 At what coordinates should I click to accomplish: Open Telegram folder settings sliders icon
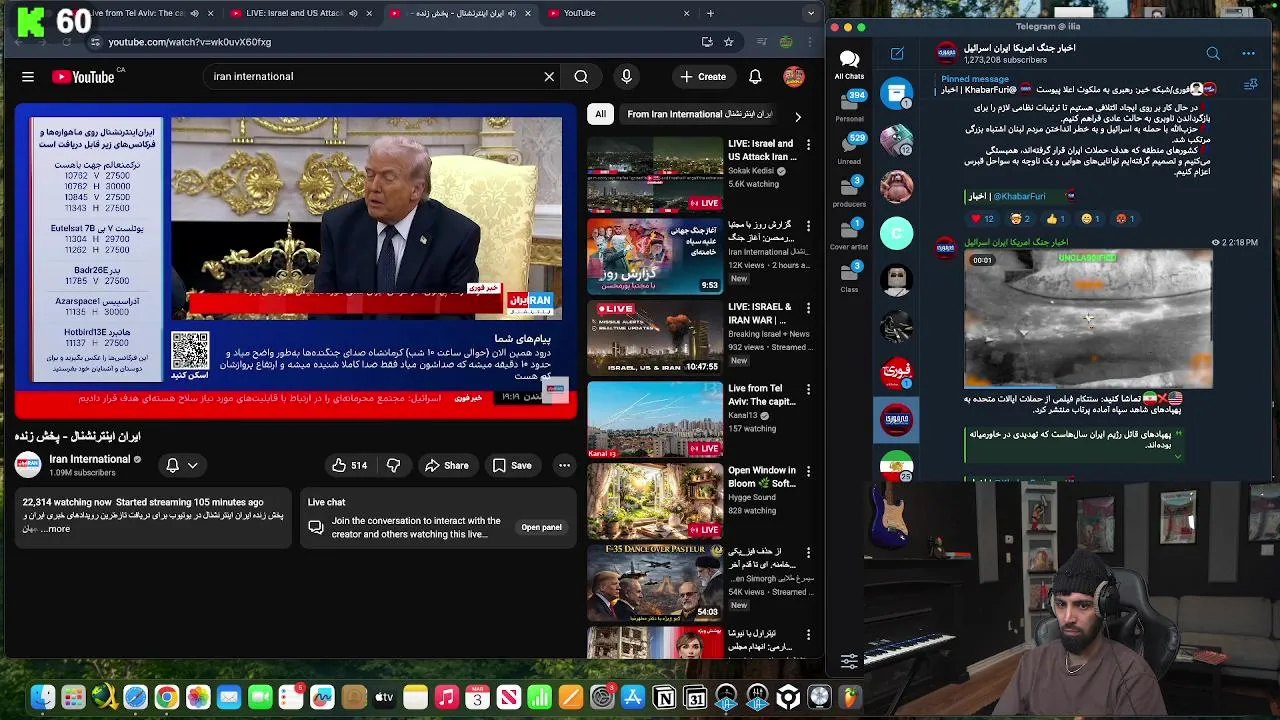[x=849, y=661]
